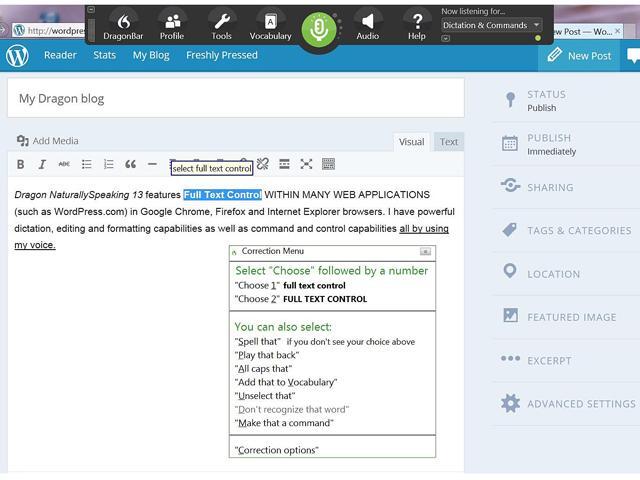This screenshot has width=640, height=480.
Task: Open the Dragon Profile menu
Action: click(x=172, y=27)
